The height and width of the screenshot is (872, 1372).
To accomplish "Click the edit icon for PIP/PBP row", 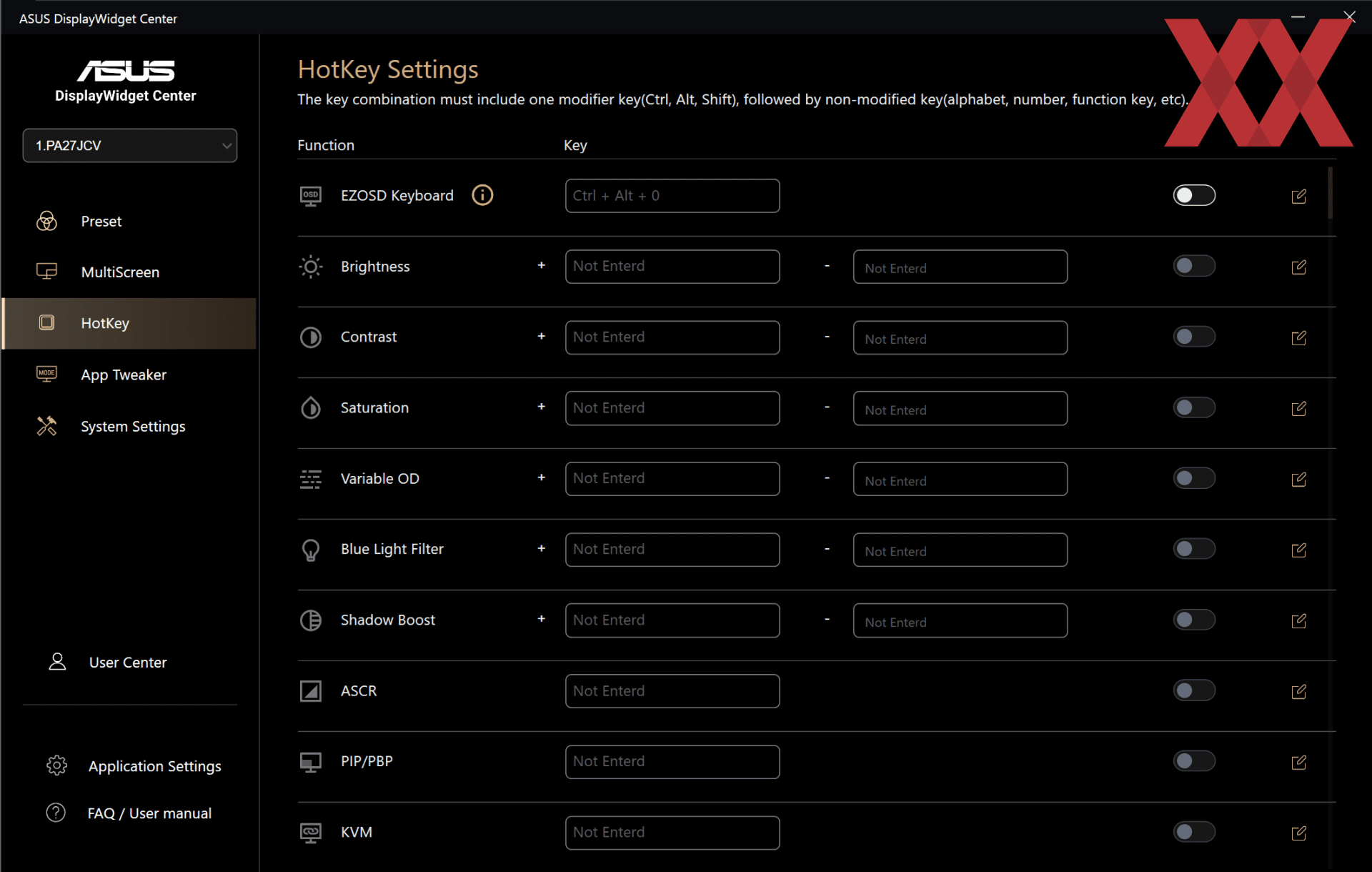I will (x=1298, y=762).
